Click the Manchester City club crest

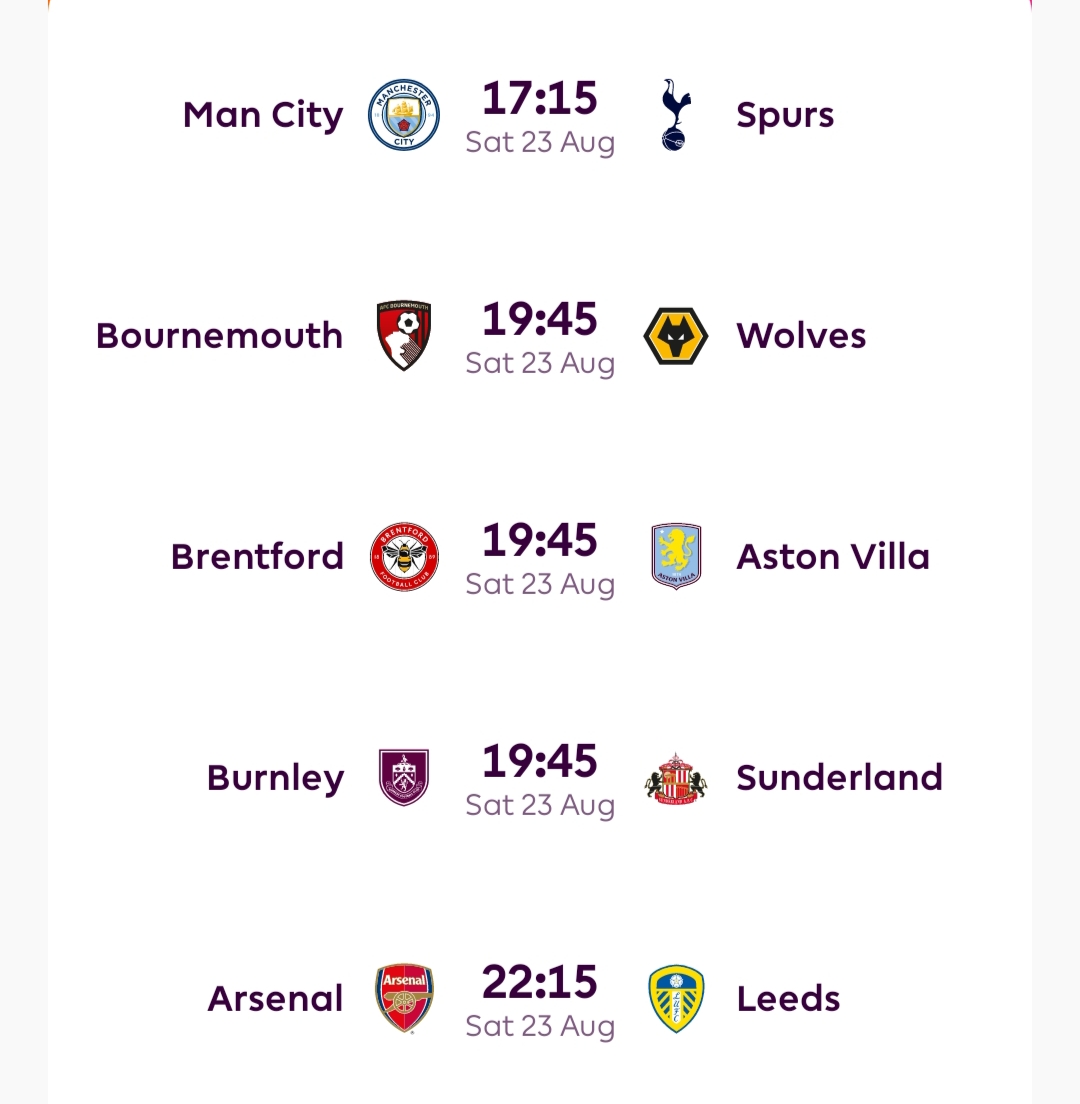[404, 115]
